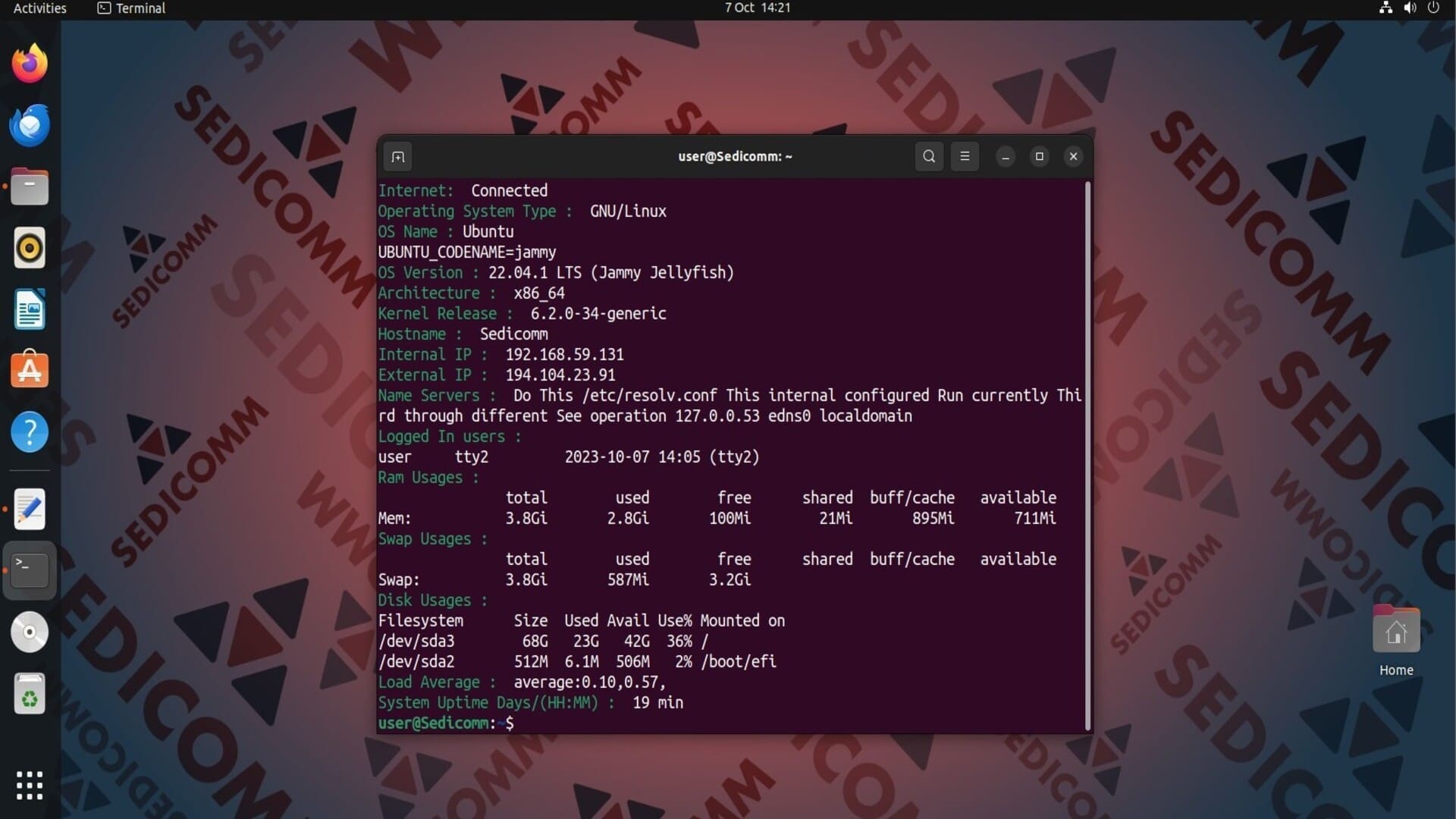
Task: Open the terminal hamburger menu
Action: coord(965,156)
